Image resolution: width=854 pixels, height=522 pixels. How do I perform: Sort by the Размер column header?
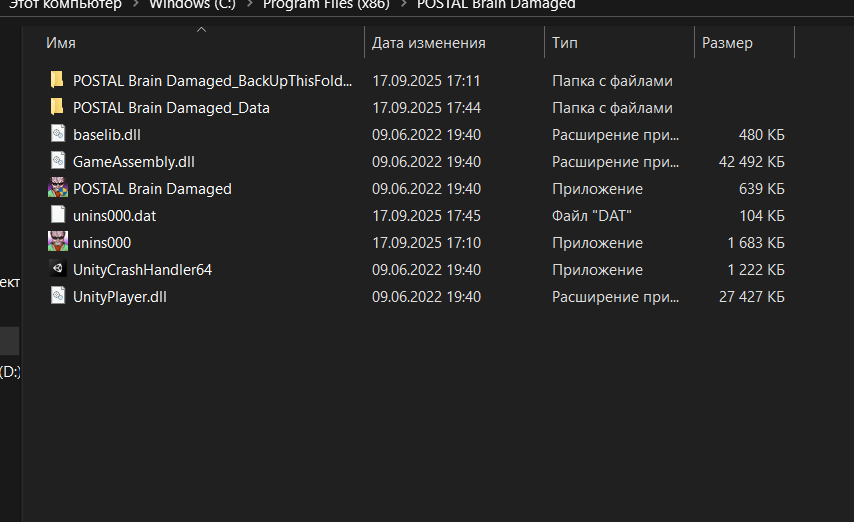727,43
